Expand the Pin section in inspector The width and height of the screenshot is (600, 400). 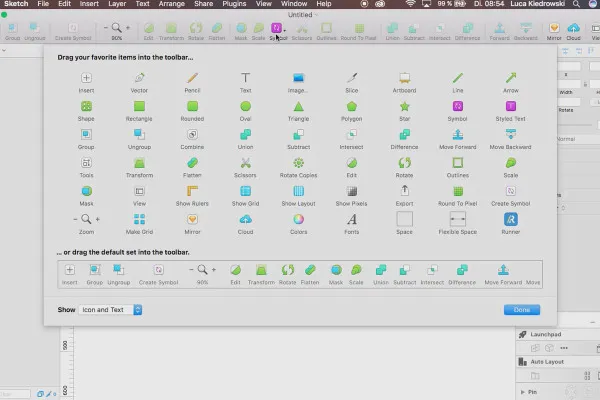pyautogui.click(x=523, y=392)
